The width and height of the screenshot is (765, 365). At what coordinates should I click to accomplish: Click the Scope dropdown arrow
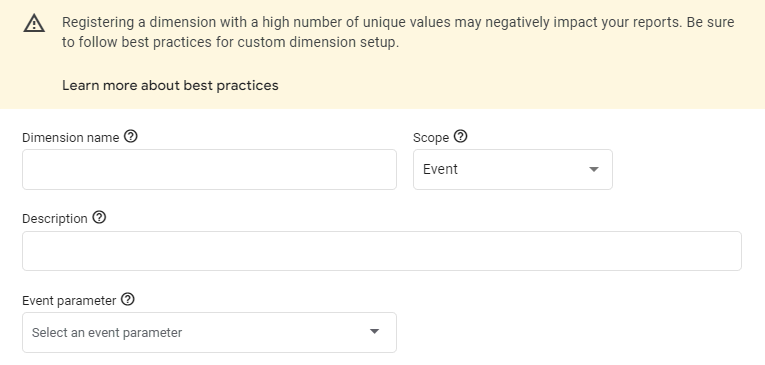coord(594,169)
